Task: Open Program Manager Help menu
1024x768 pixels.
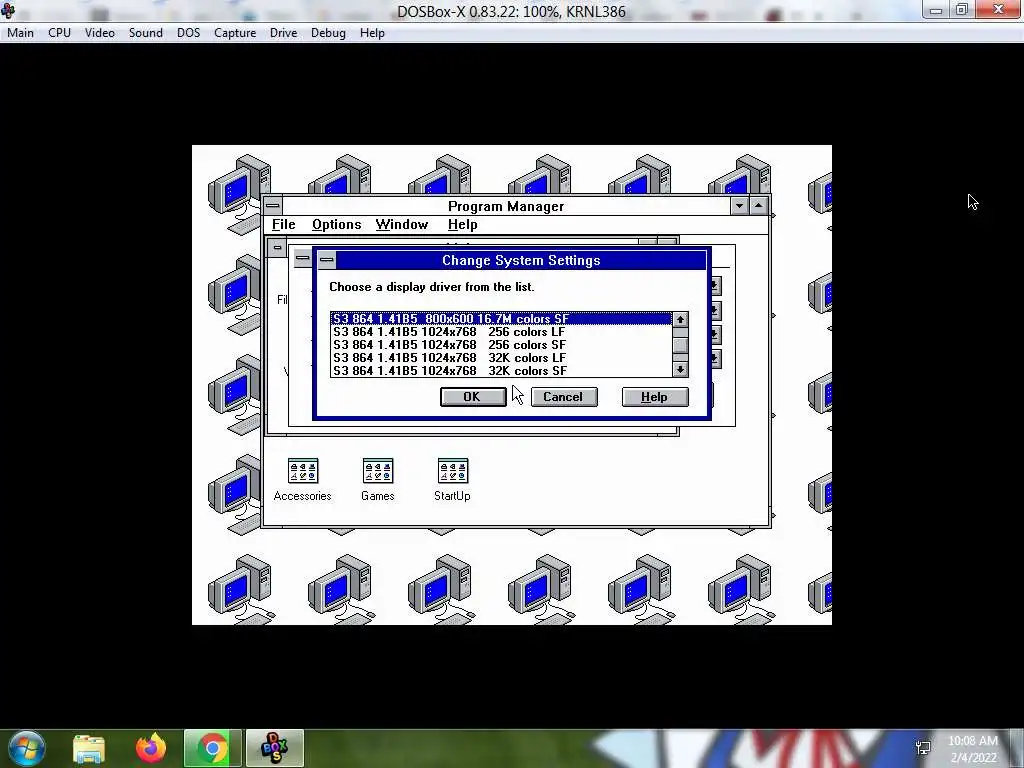Action: coord(462,225)
